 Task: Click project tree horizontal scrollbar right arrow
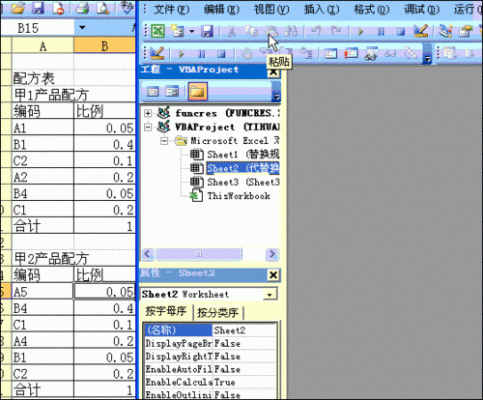pos(272,254)
